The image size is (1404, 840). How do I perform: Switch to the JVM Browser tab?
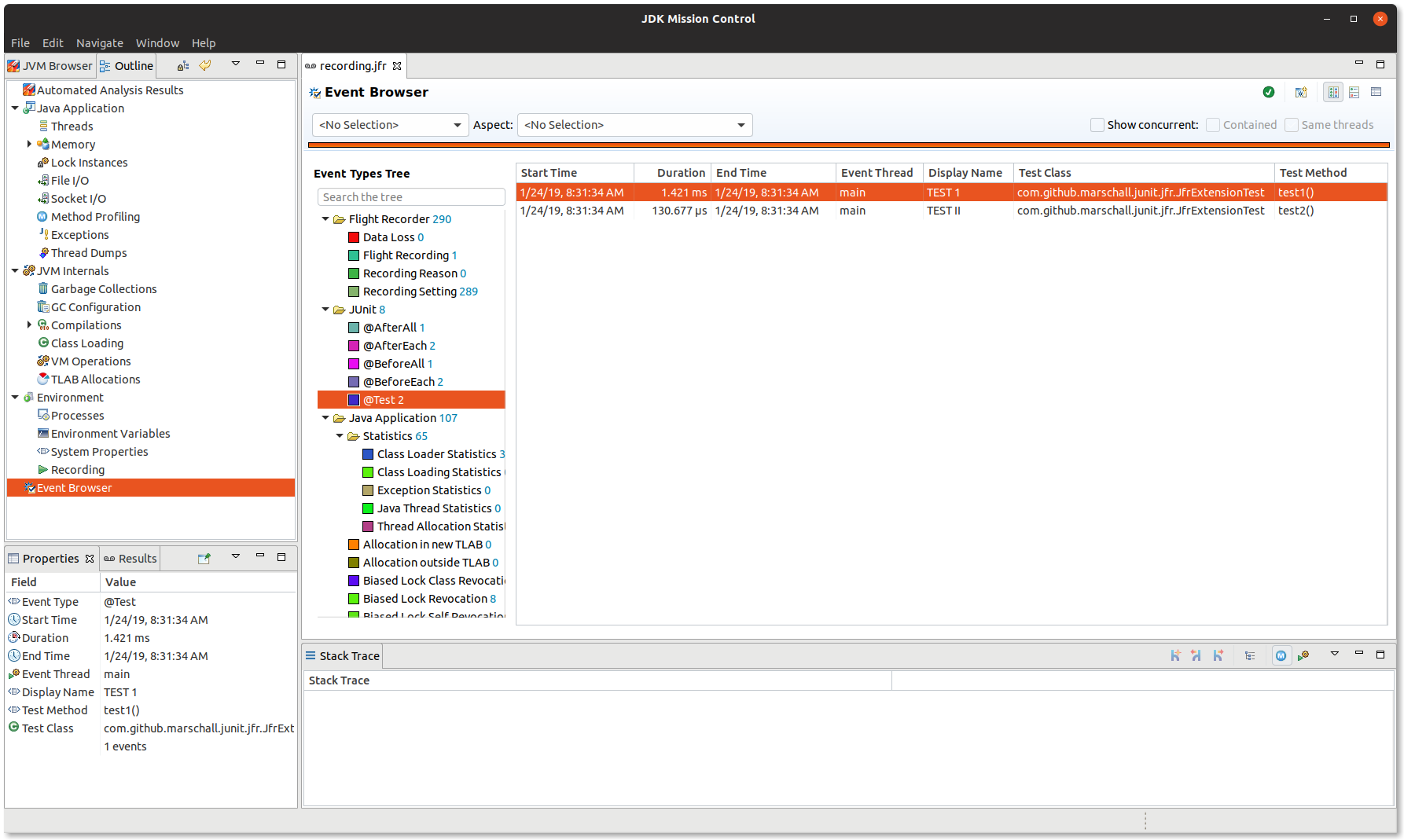tap(50, 65)
